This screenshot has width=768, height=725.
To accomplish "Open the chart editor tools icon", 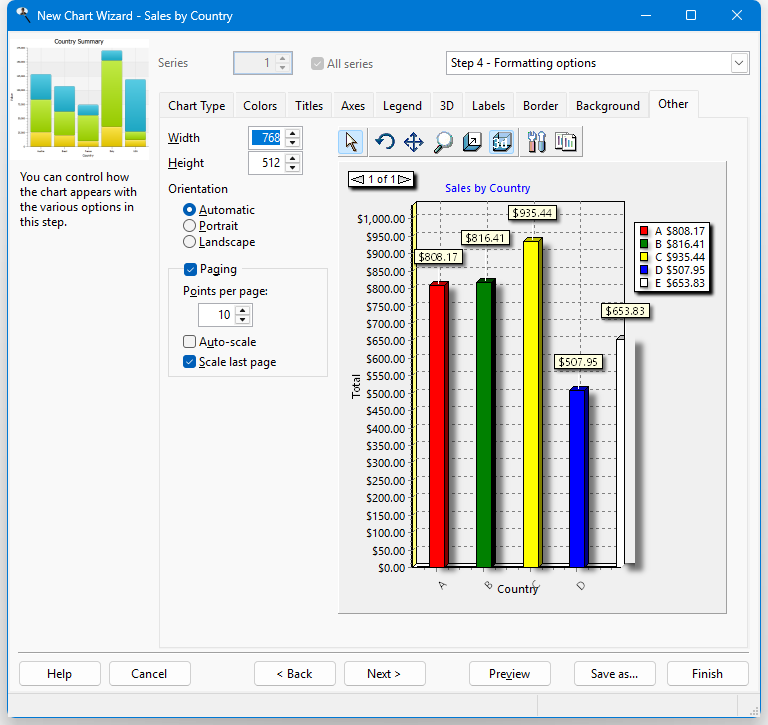I will tap(536, 142).
